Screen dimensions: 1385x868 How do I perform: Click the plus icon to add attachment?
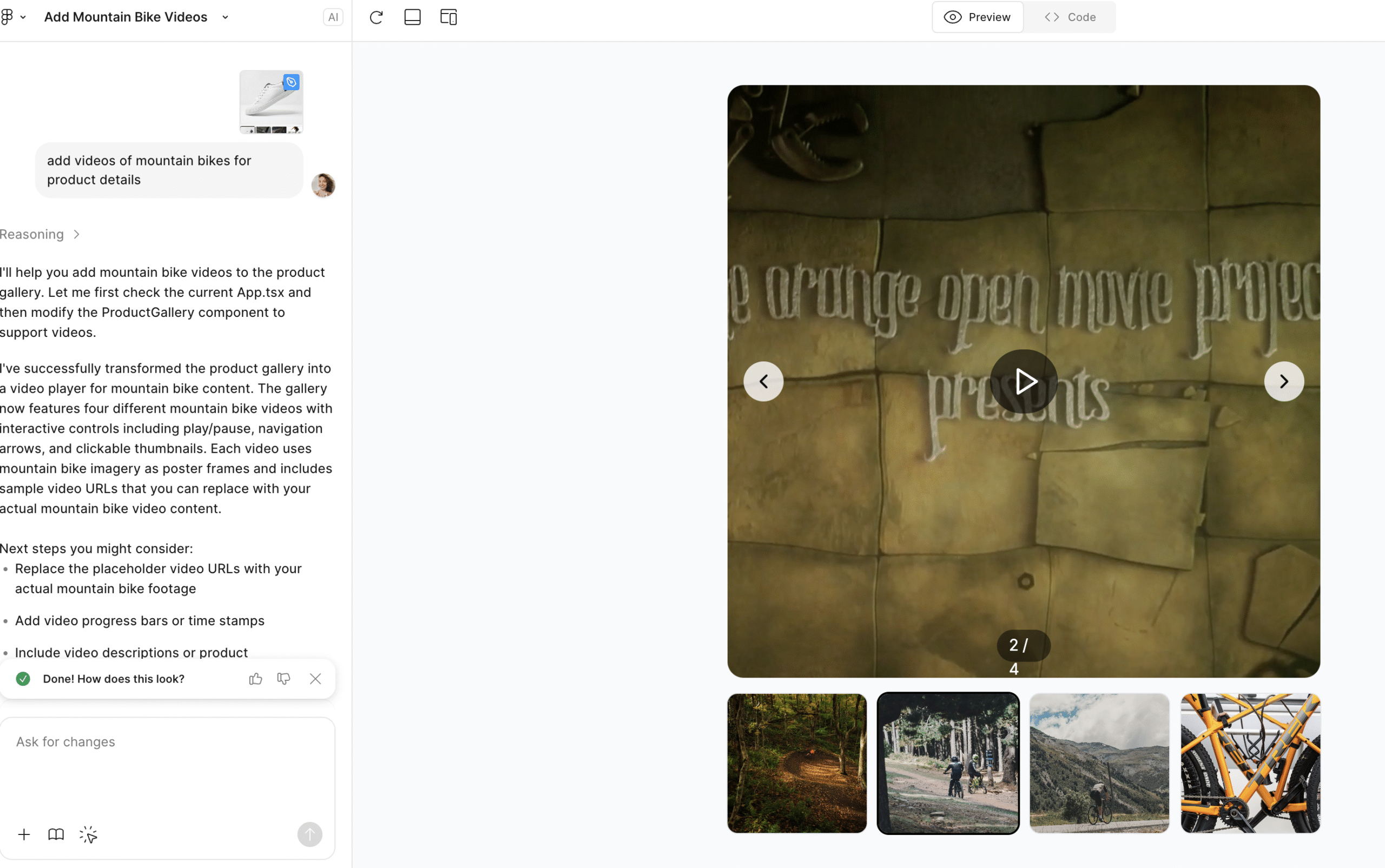[24, 834]
